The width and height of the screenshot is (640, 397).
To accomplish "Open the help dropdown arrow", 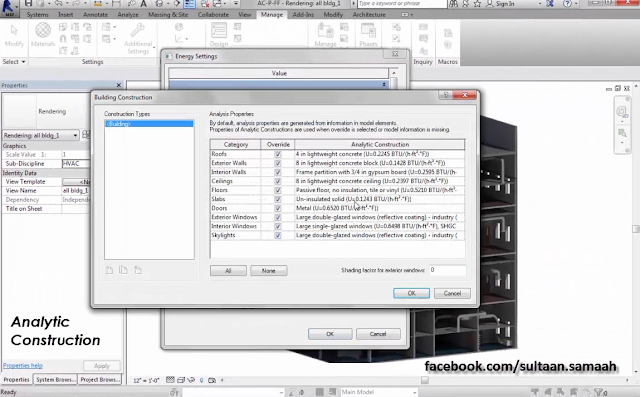I will [x=576, y=4].
